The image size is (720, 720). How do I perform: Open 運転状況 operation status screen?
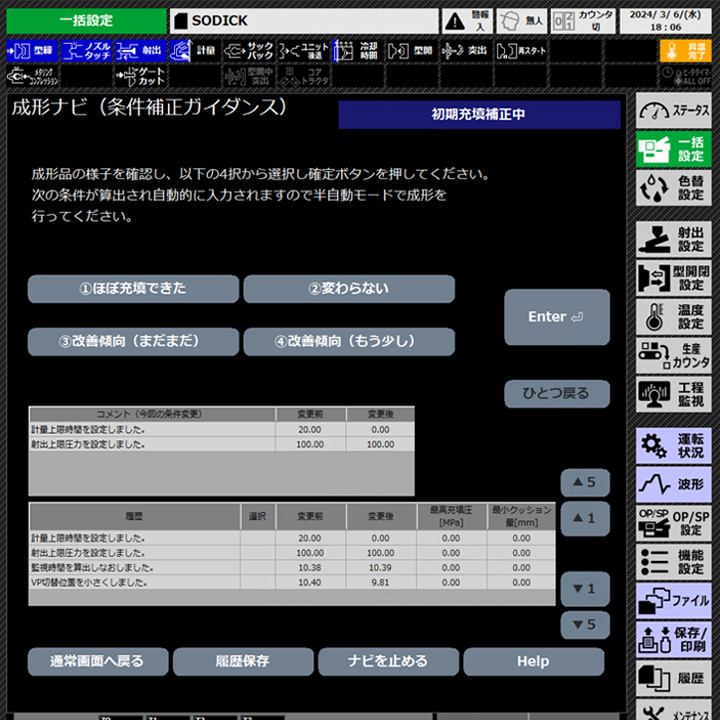(x=673, y=446)
